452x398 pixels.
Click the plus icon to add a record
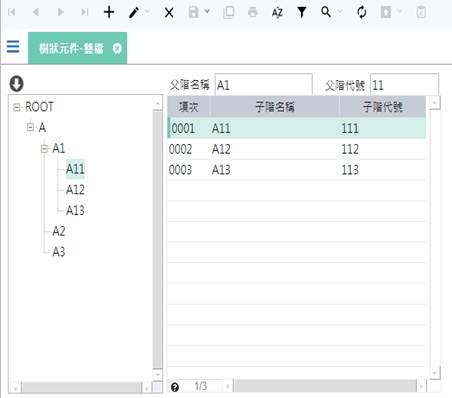pos(109,12)
